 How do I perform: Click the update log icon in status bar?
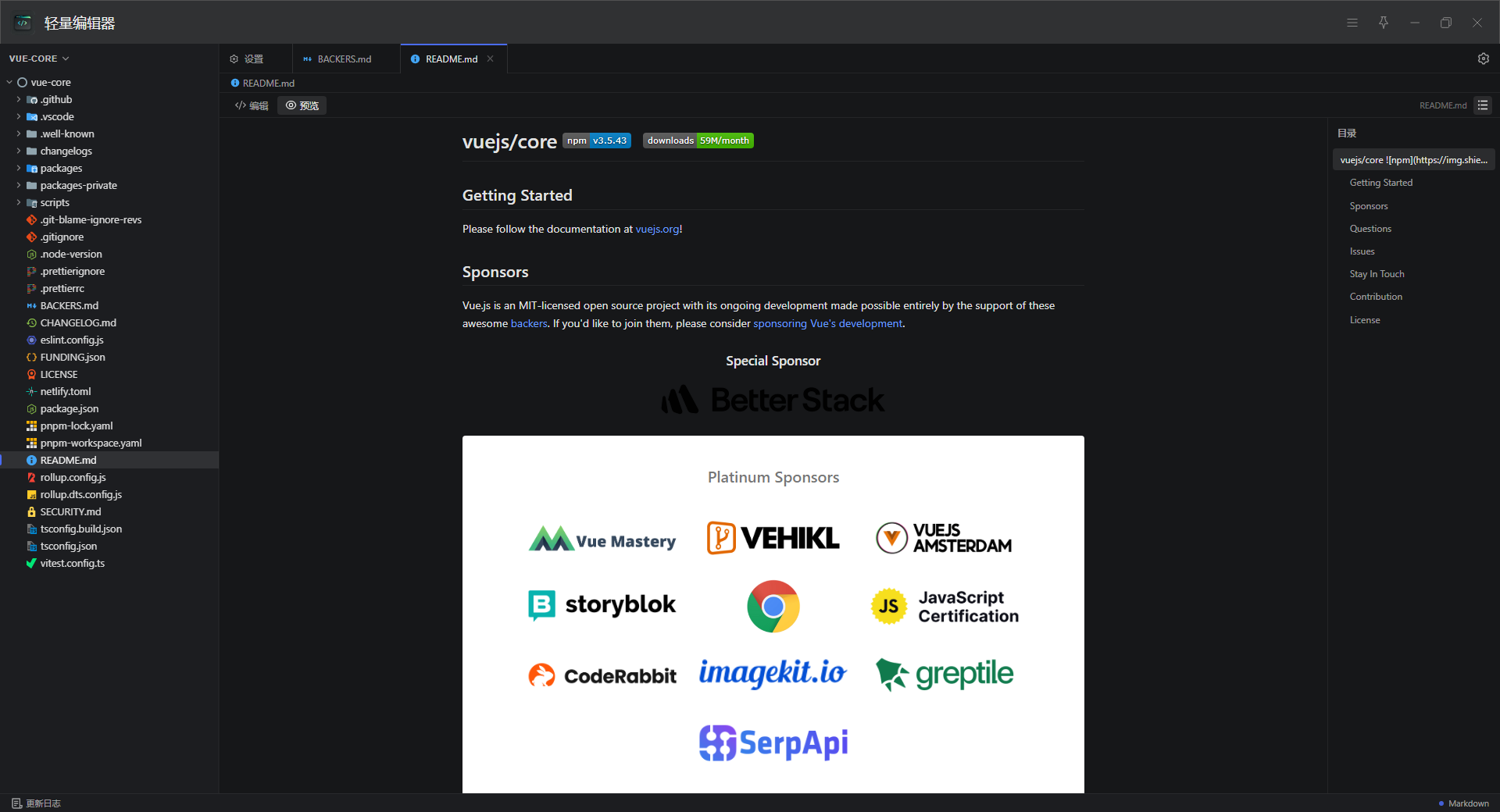click(16, 803)
